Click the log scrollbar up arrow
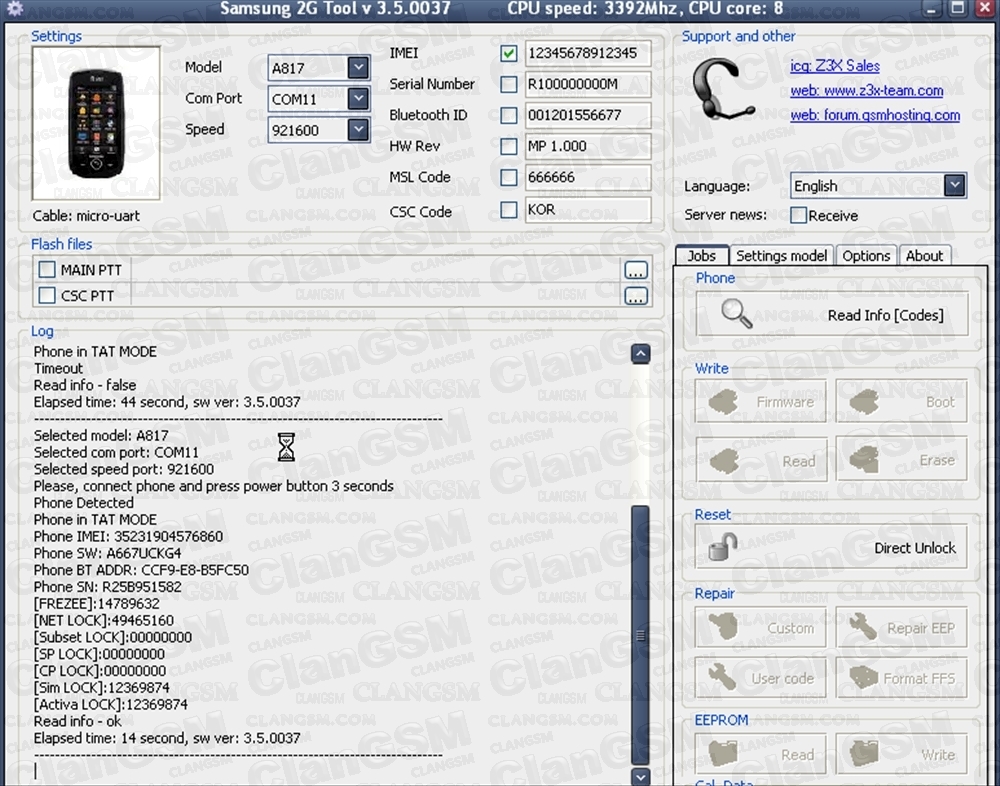The image size is (1000, 786). coord(640,353)
